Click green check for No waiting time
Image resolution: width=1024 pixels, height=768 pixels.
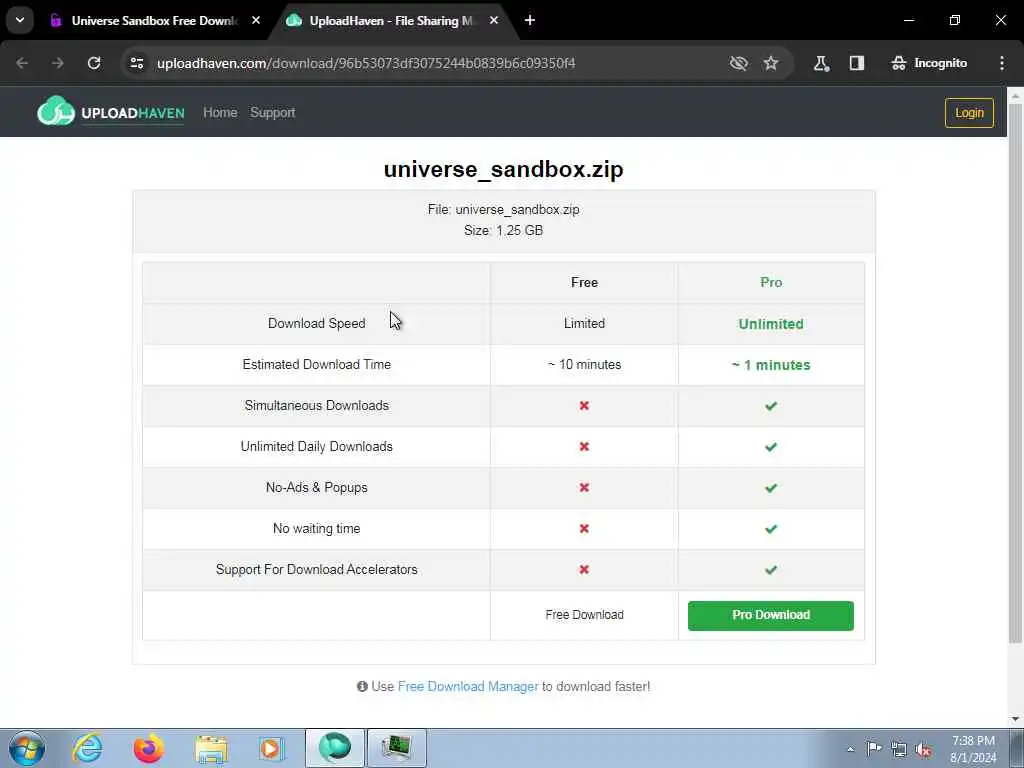point(771,529)
